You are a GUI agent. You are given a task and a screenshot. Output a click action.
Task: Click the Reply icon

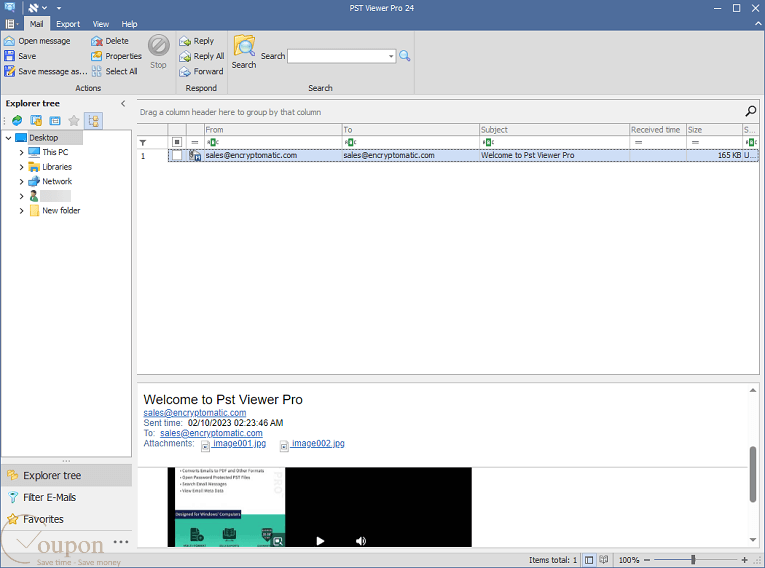(x=184, y=41)
